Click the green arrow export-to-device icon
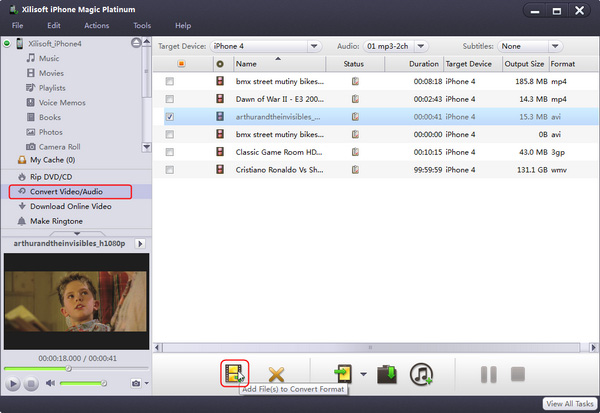Image resolution: width=600 pixels, height=413 pixels. (343, 375)
